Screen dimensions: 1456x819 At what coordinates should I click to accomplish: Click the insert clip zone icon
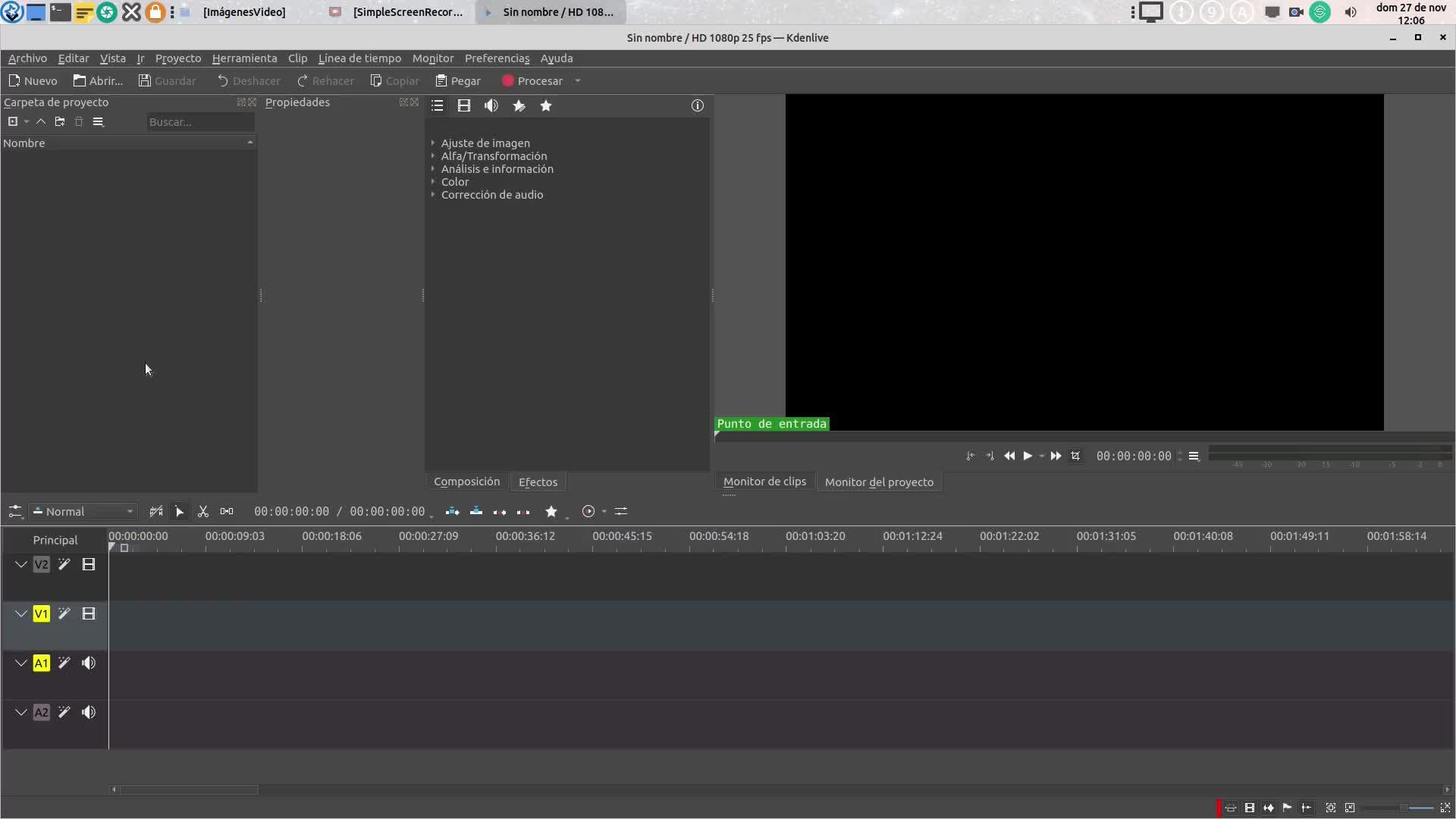point(452,512)
